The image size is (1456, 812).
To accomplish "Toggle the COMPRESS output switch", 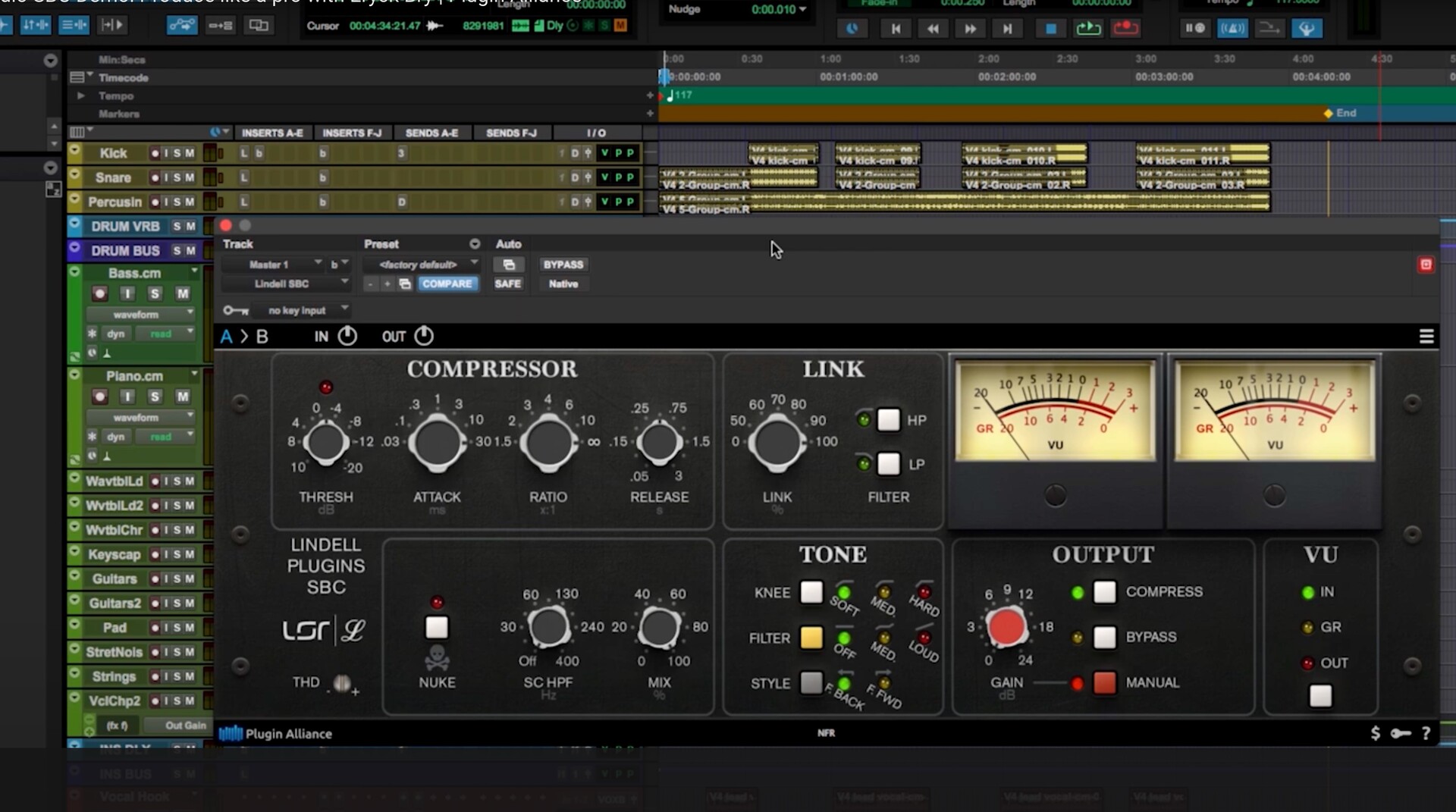I will pyautogui.click(x=1104, y=592).
